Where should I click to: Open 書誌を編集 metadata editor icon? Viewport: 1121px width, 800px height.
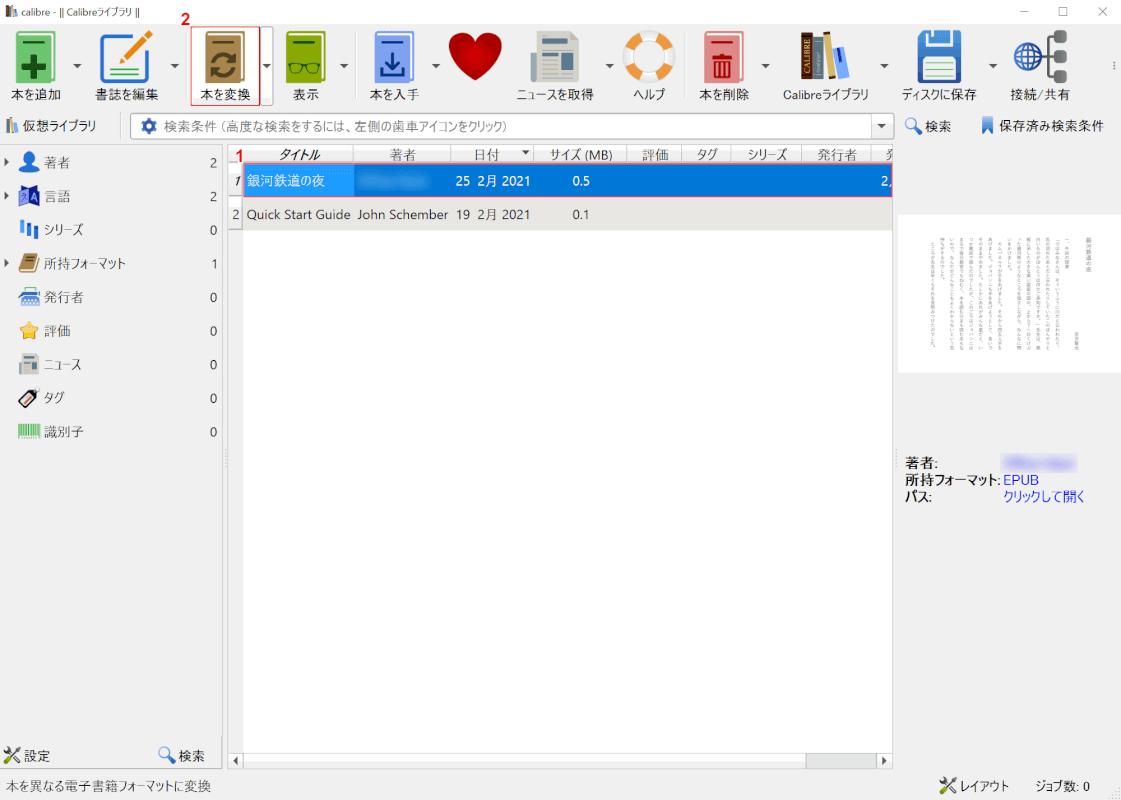coord(126,58)
